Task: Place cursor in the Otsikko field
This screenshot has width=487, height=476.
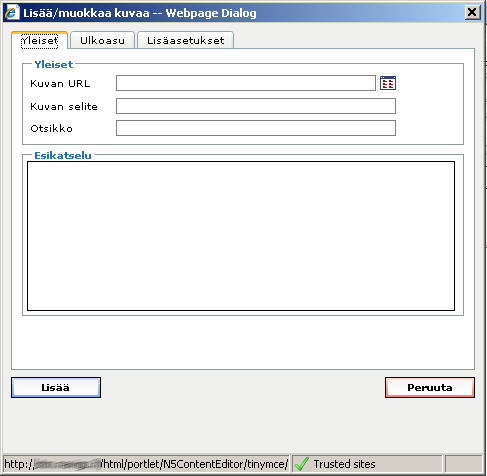Action: click(x=256, y=128)
